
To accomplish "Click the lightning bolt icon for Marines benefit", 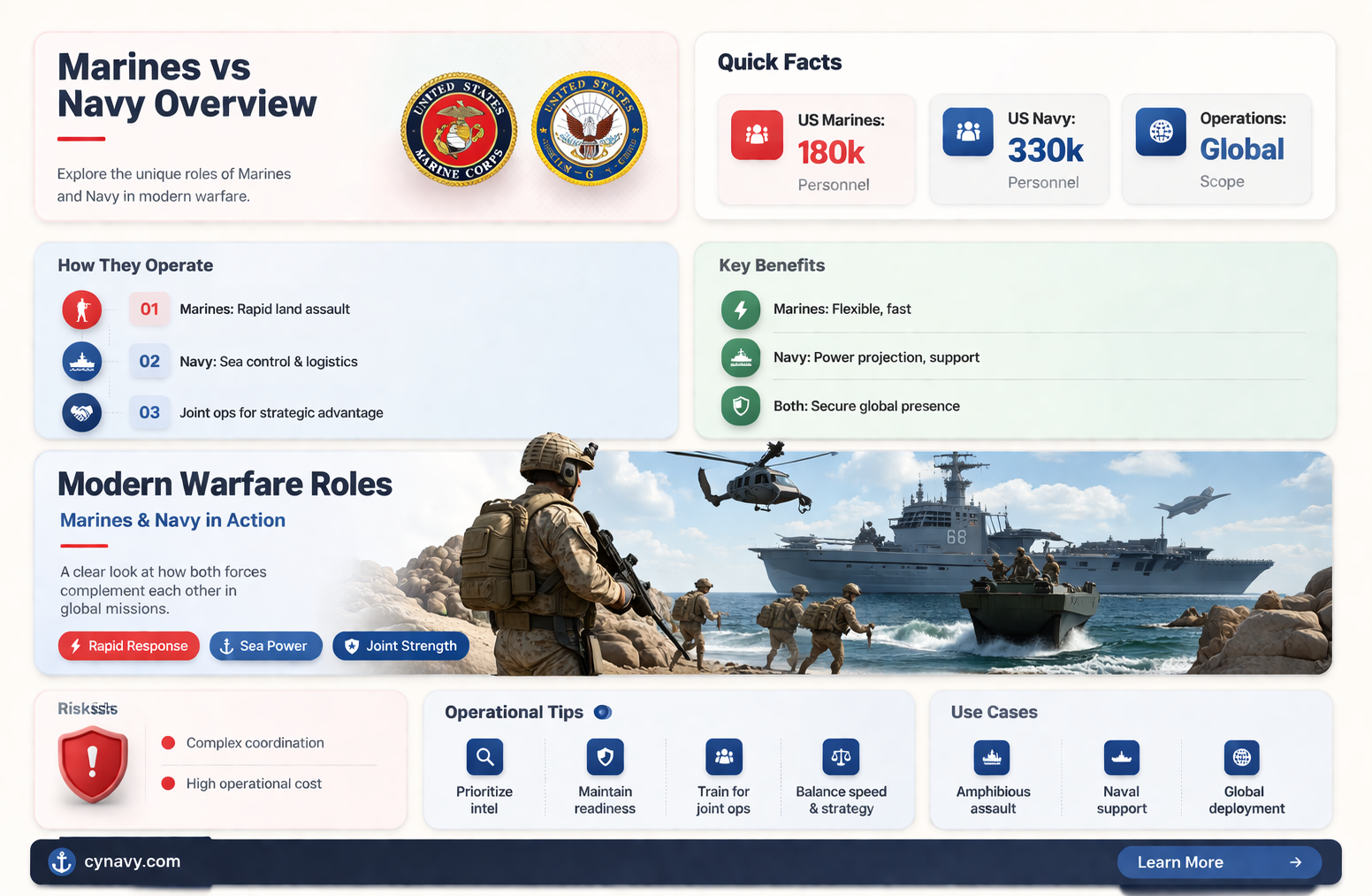I will tap(741, 310).
